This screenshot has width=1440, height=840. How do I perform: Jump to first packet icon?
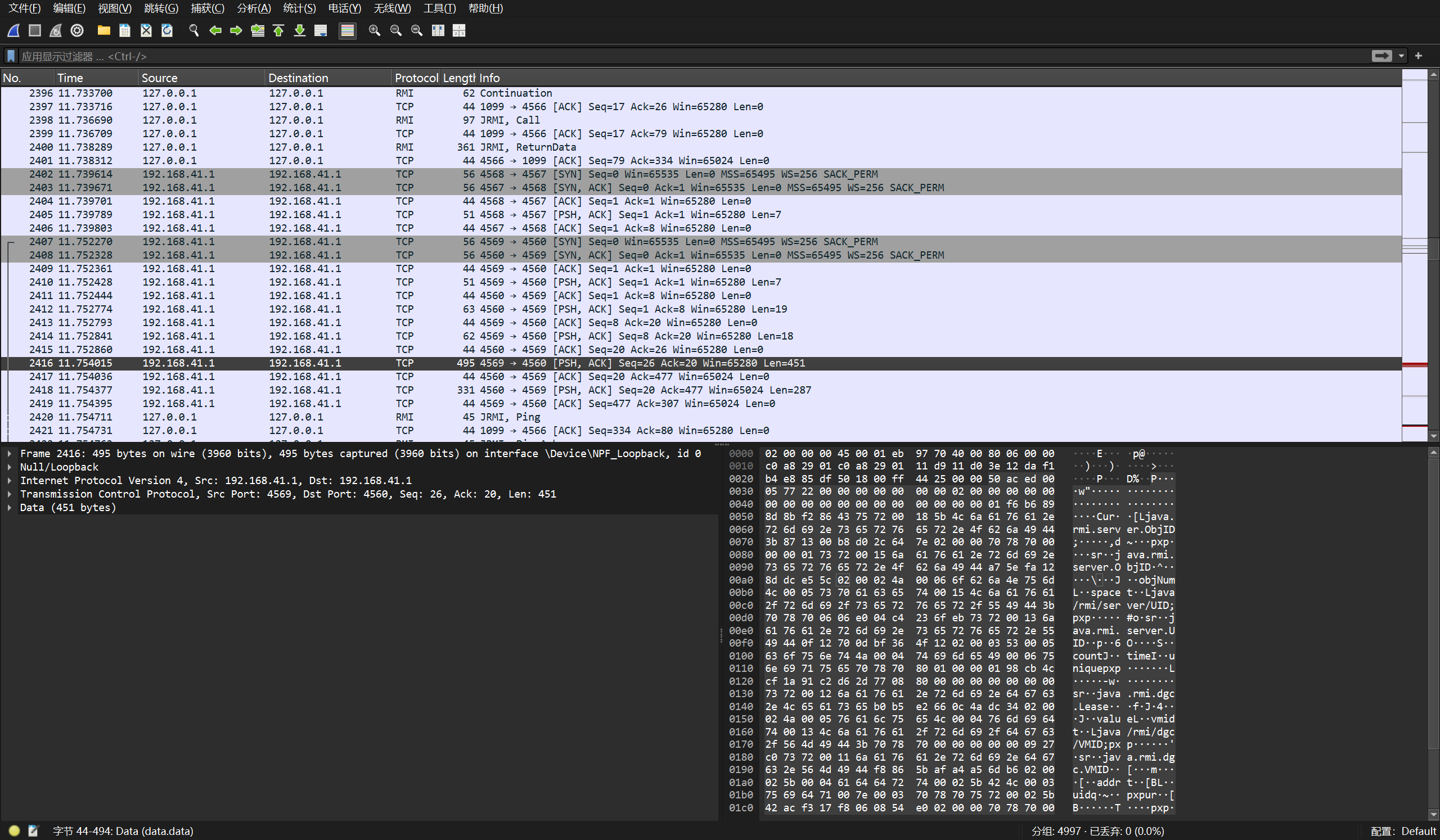click(278, 30)
